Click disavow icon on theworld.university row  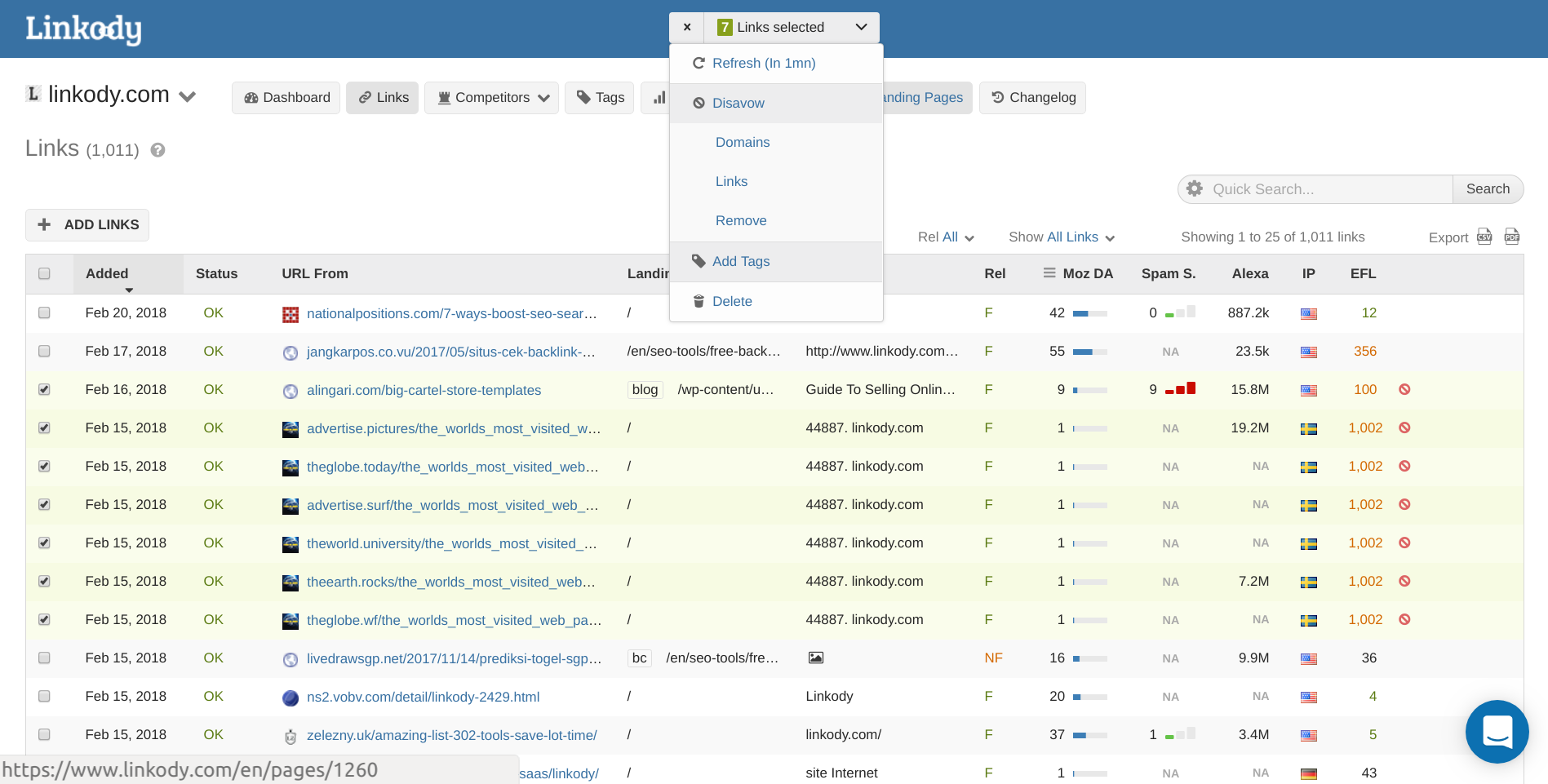tap(1404, 543)
